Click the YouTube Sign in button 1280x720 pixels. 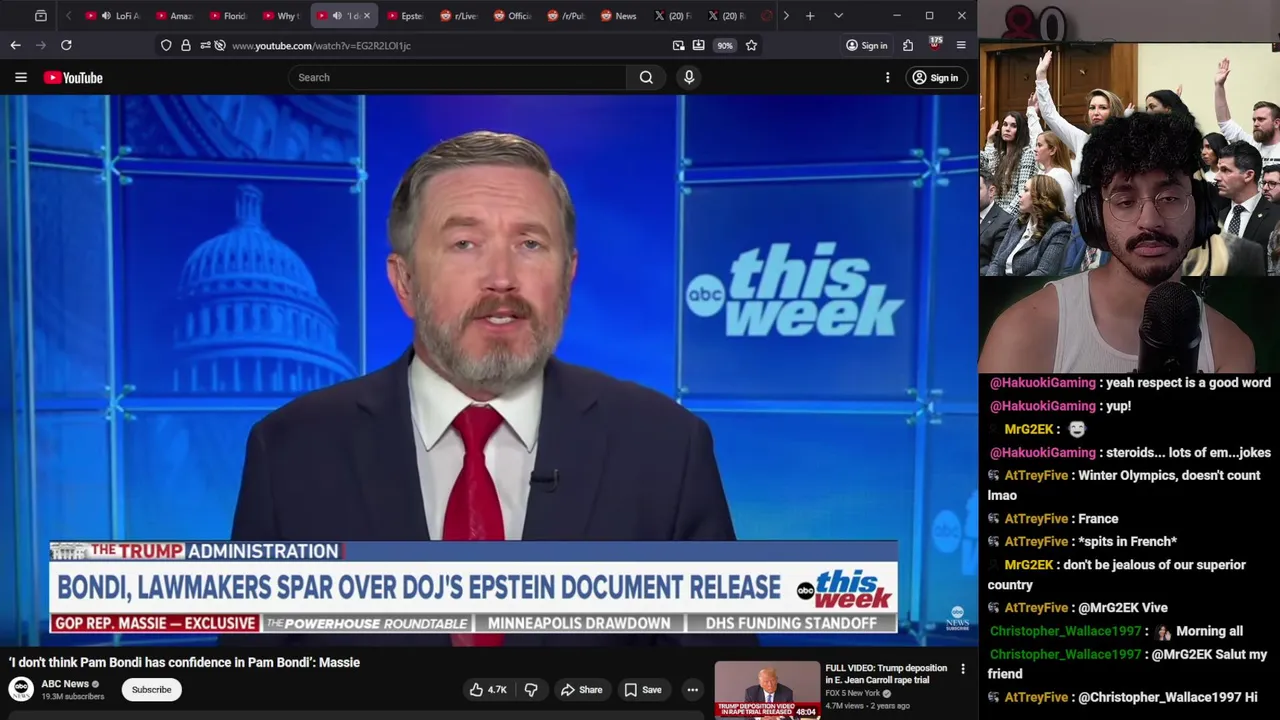pyautogui.click(x=935, y=77)
